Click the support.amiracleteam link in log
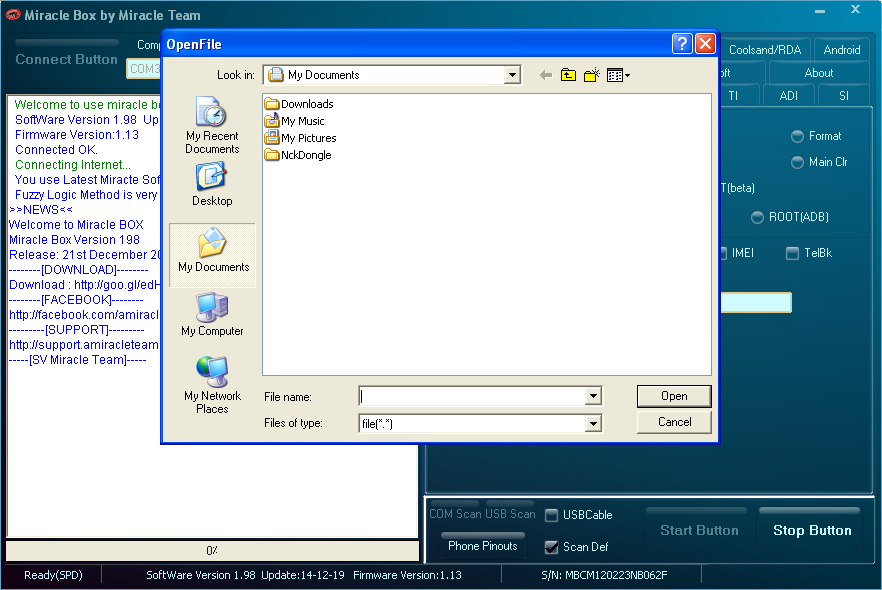 tap(84, 344)
